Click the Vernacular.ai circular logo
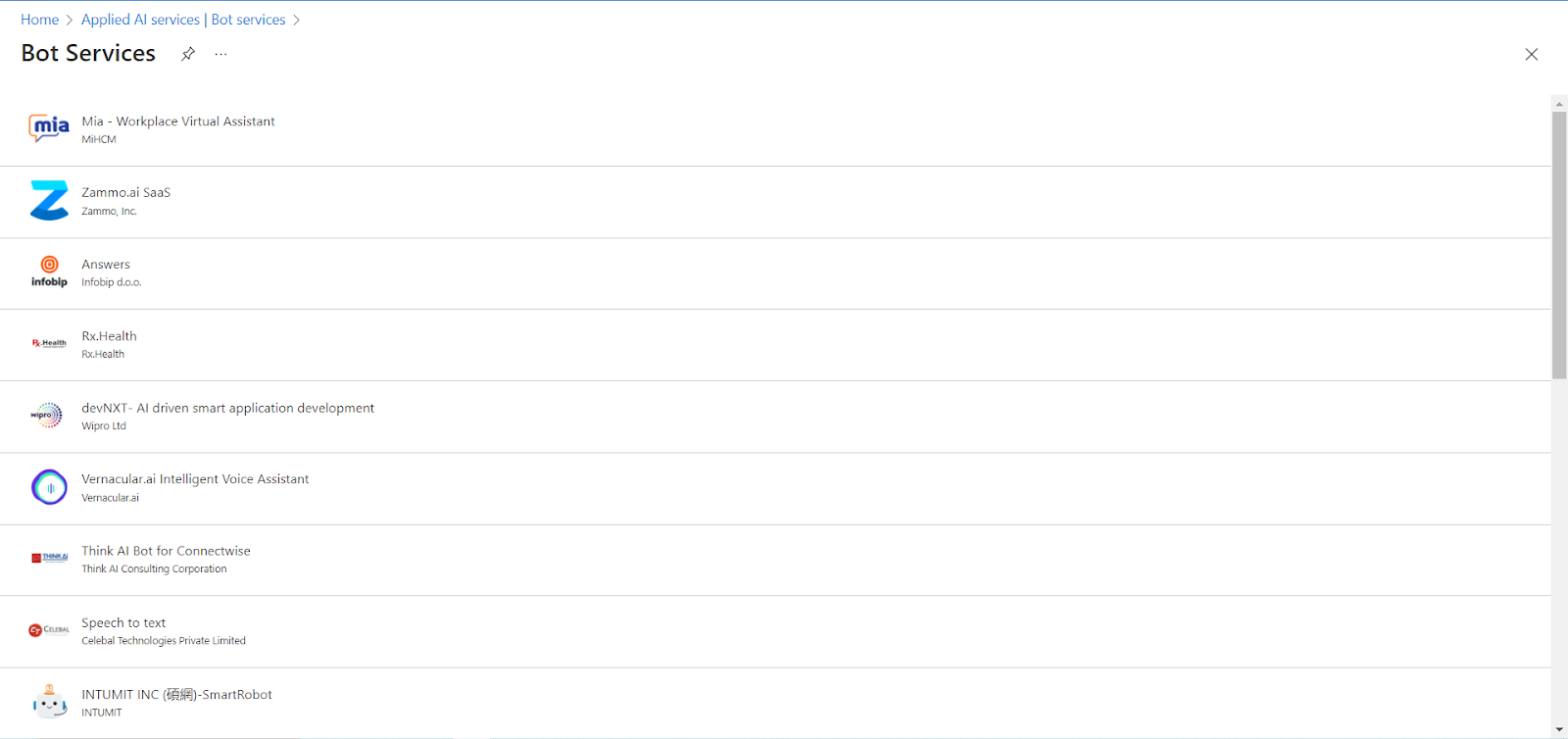 pos(49,487)
